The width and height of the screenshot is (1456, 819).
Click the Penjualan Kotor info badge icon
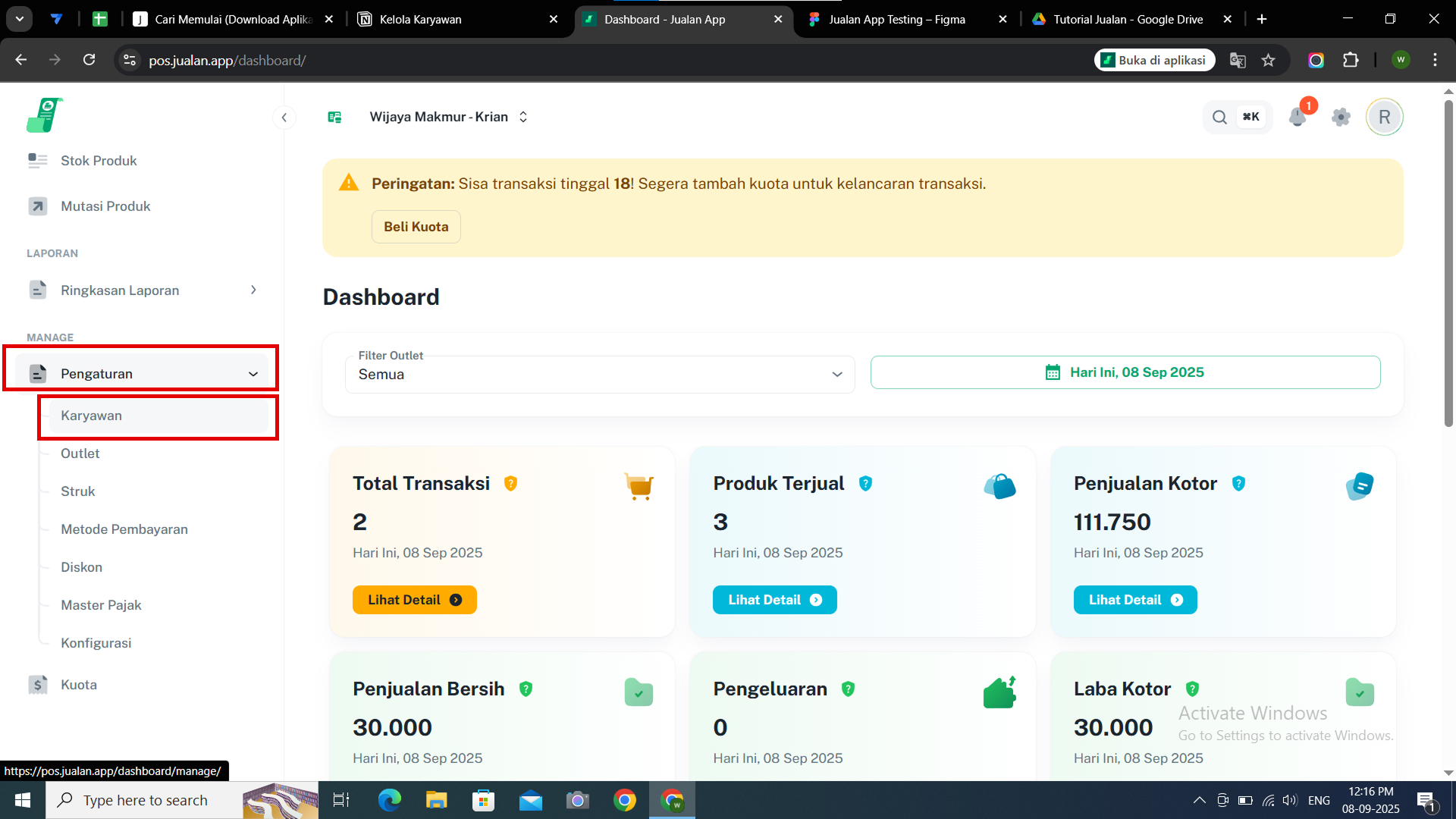tap(1238, 483)
